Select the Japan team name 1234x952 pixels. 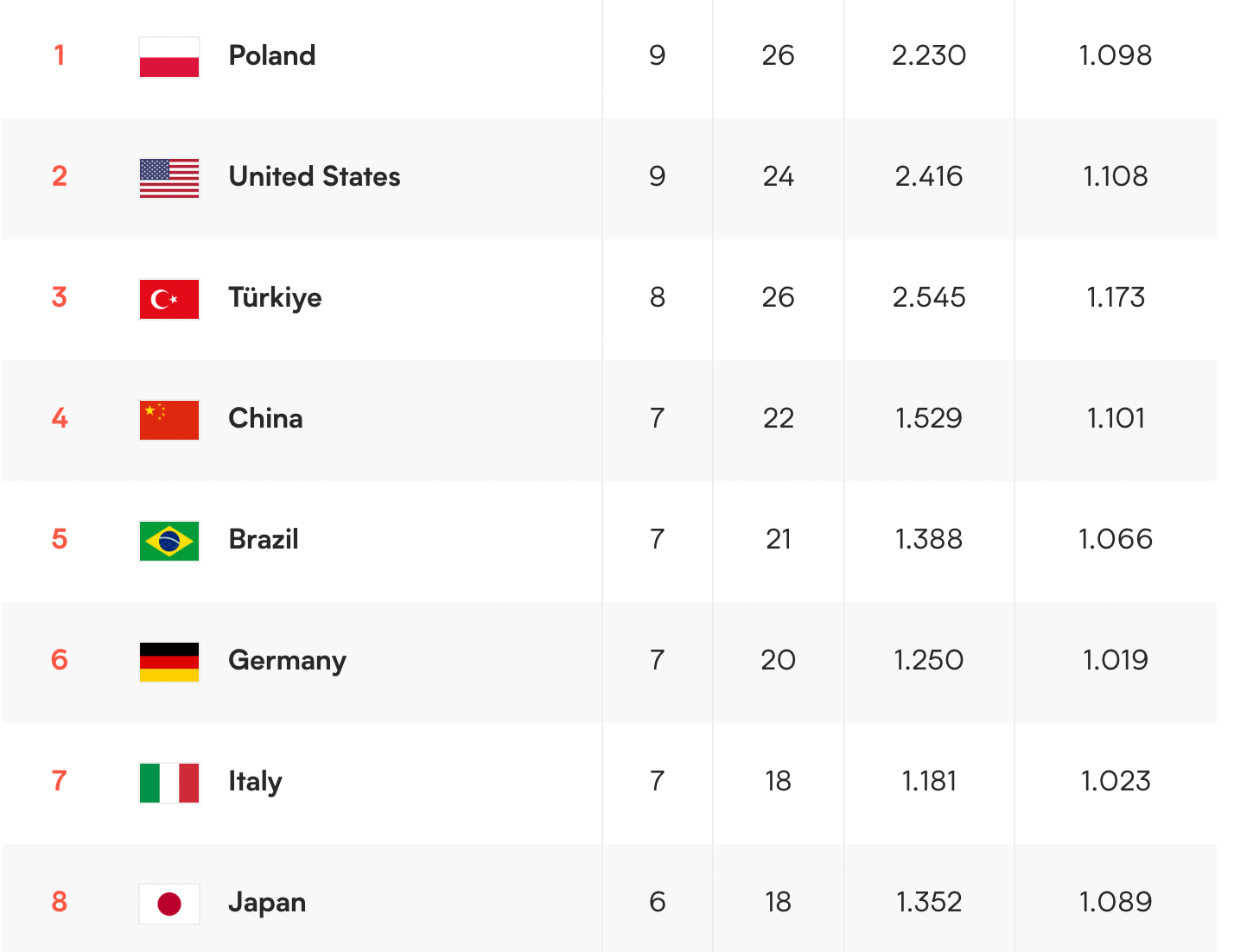point(267,903)
